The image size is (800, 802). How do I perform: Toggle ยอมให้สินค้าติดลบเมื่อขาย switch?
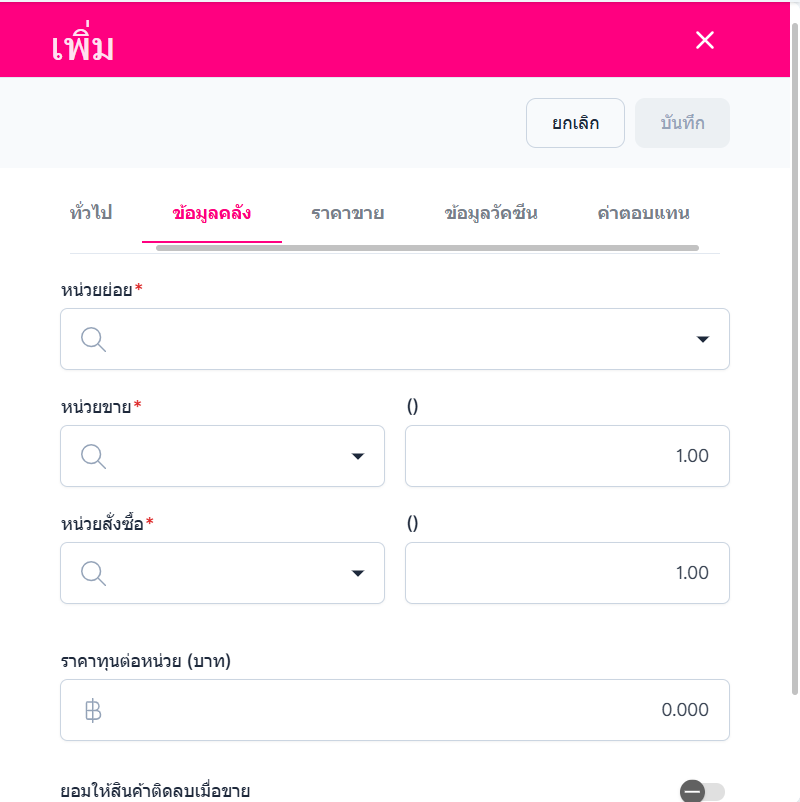click(x=702, y=792)
